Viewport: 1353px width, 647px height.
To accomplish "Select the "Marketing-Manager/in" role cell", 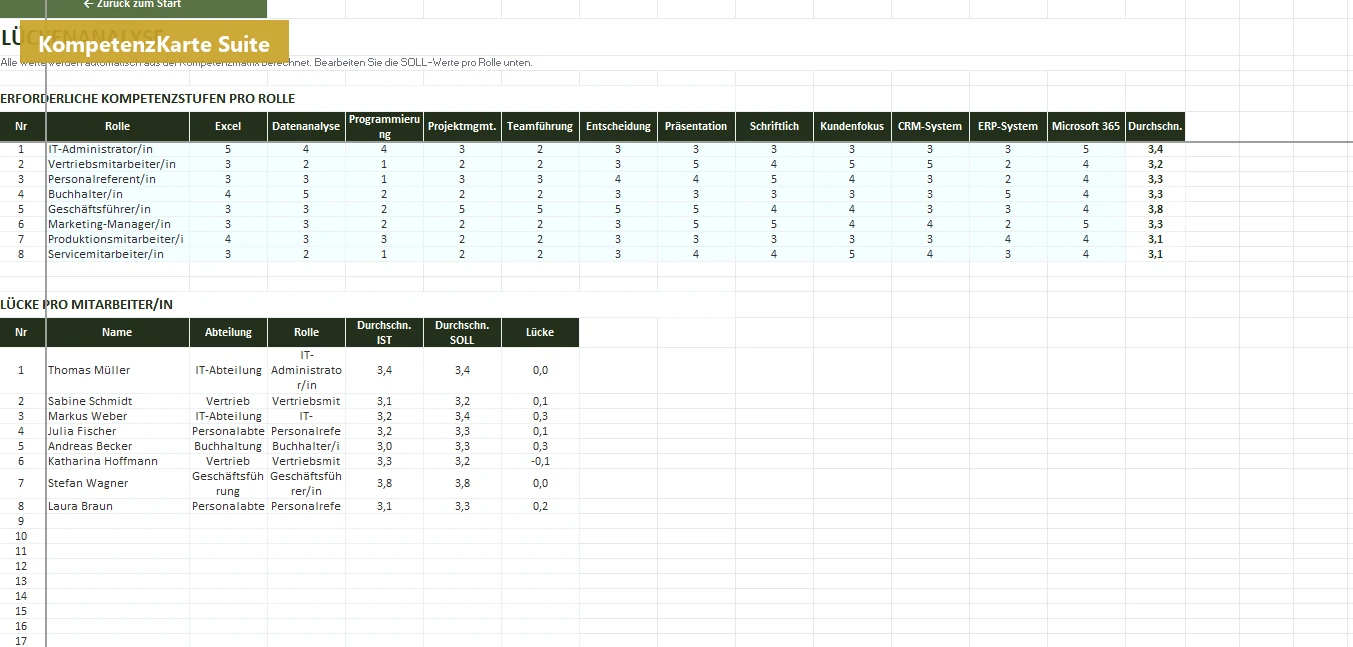I will 118,224.
